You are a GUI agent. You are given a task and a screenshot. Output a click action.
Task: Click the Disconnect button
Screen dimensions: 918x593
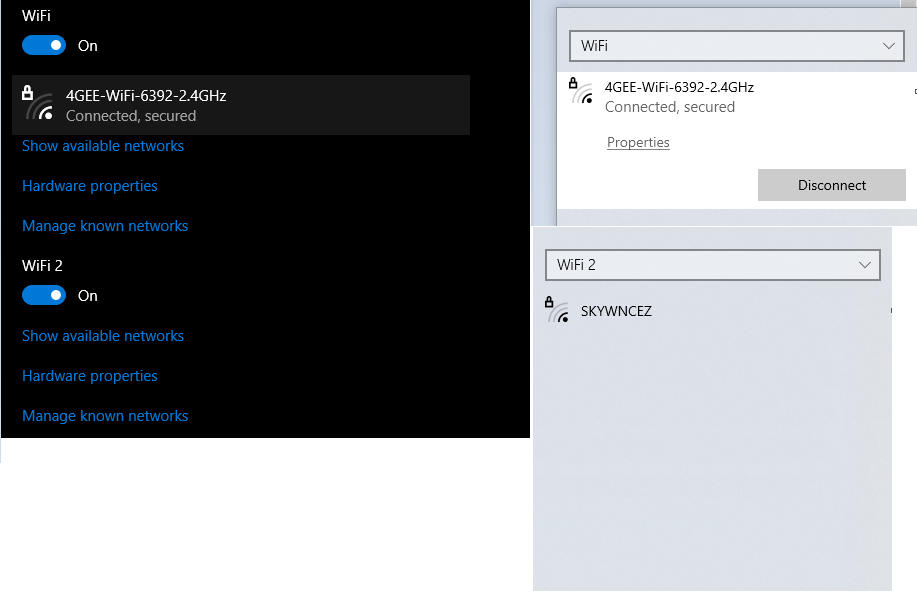coord(831,185)
